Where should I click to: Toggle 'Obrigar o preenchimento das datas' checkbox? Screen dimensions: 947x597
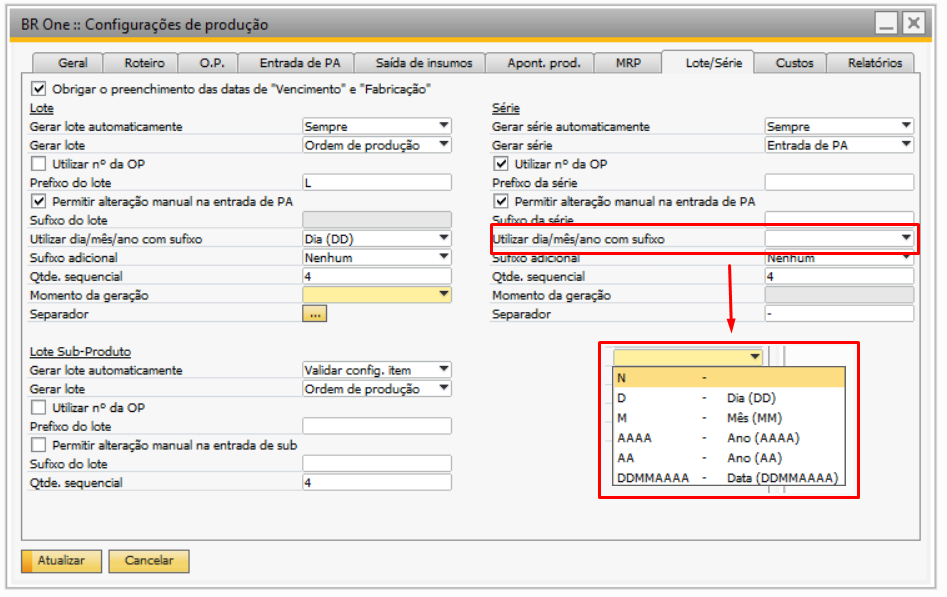(x=40, y=89)
